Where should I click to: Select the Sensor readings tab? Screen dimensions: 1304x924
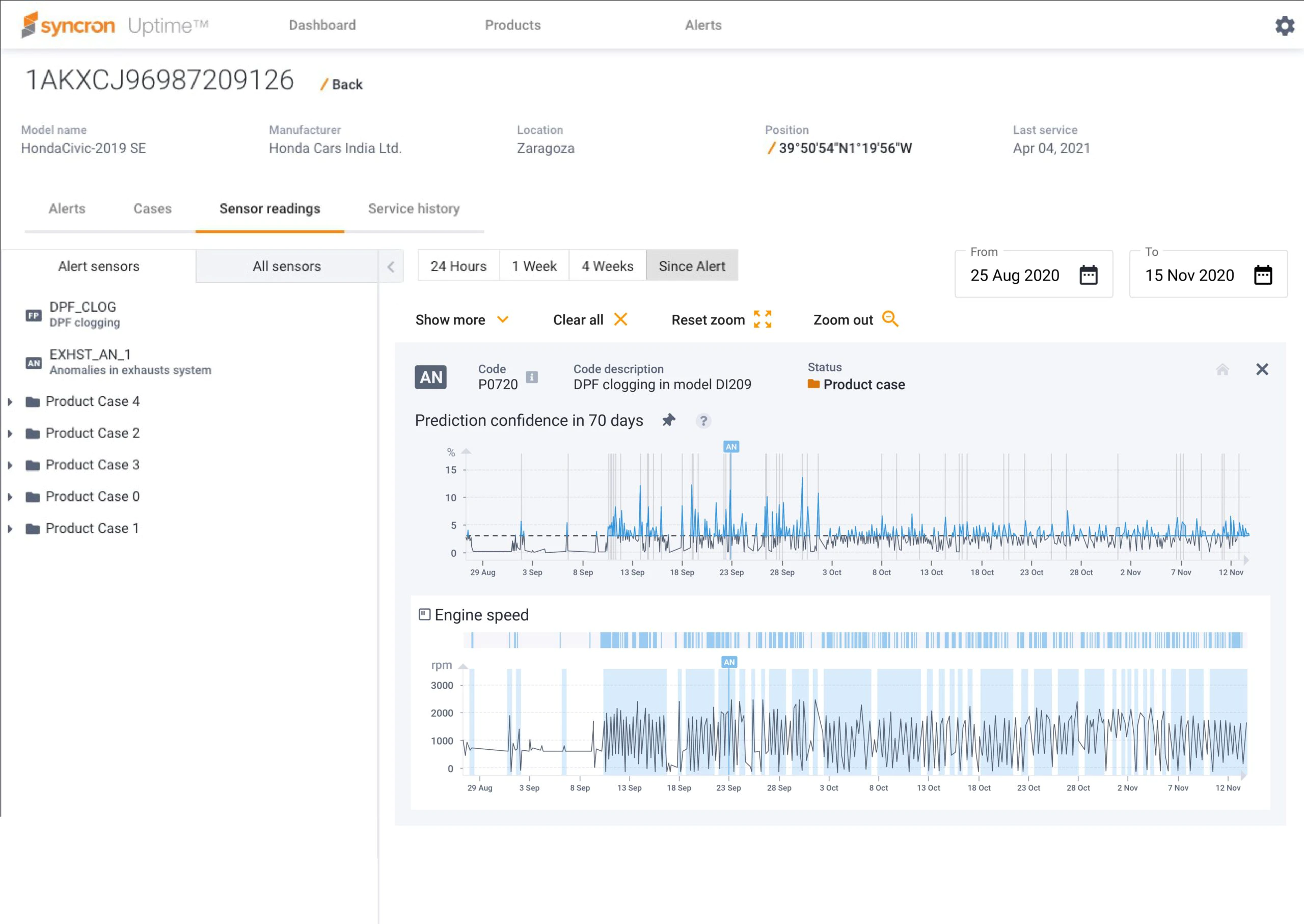coord(269,209)
